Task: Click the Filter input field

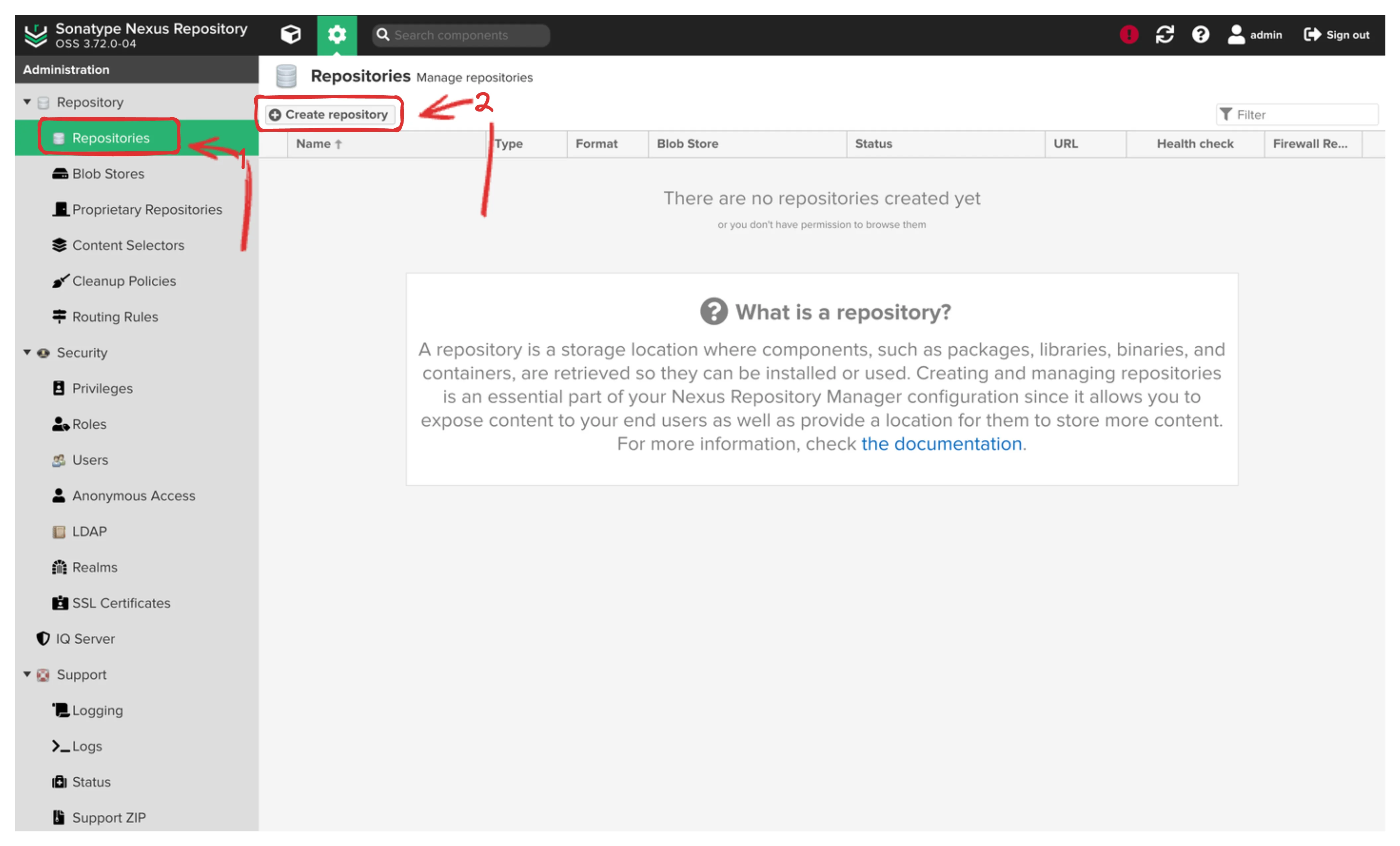Action: click(1296, 115)
